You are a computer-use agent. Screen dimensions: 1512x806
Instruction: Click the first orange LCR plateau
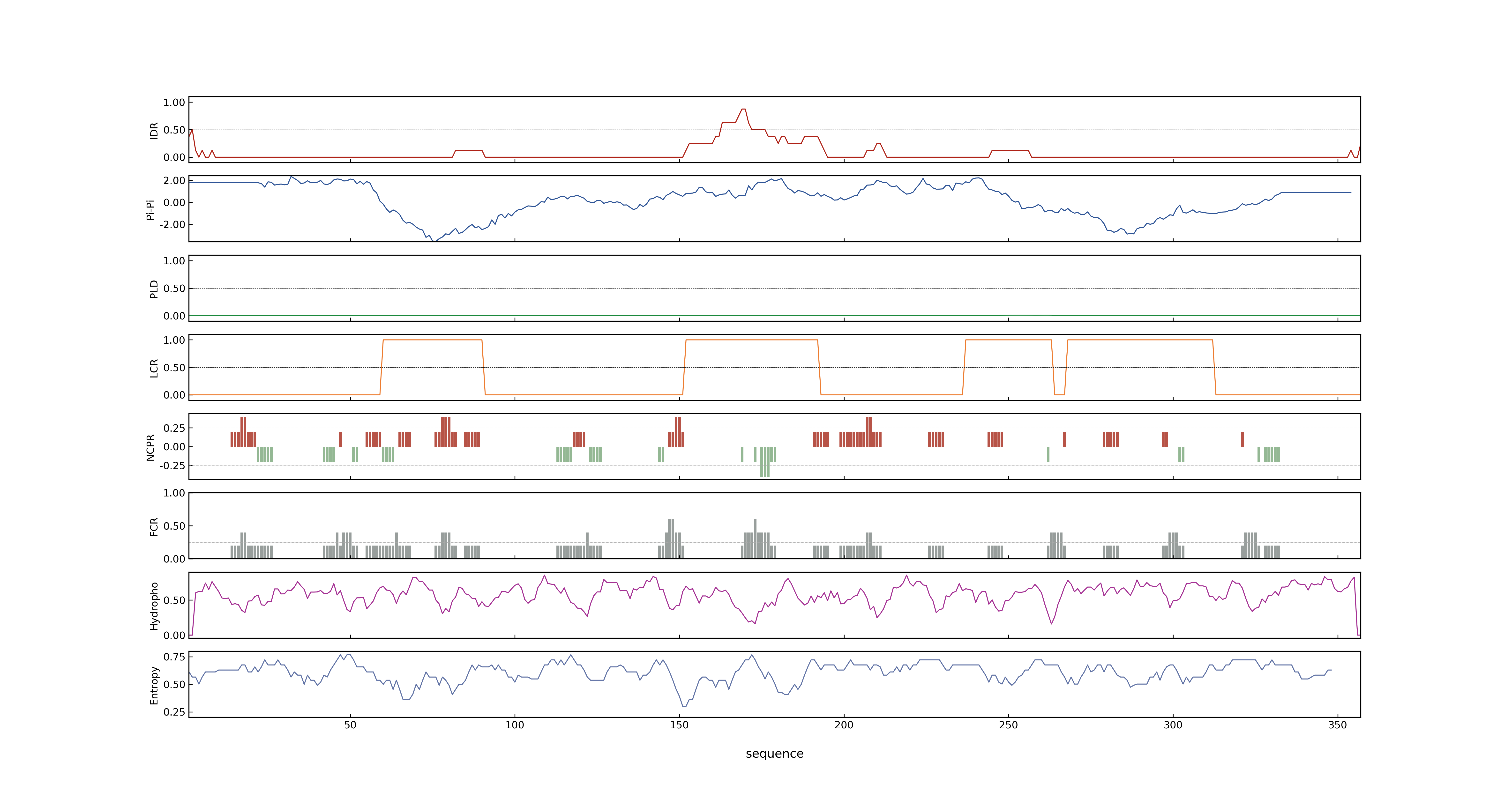tap(433, 340)
